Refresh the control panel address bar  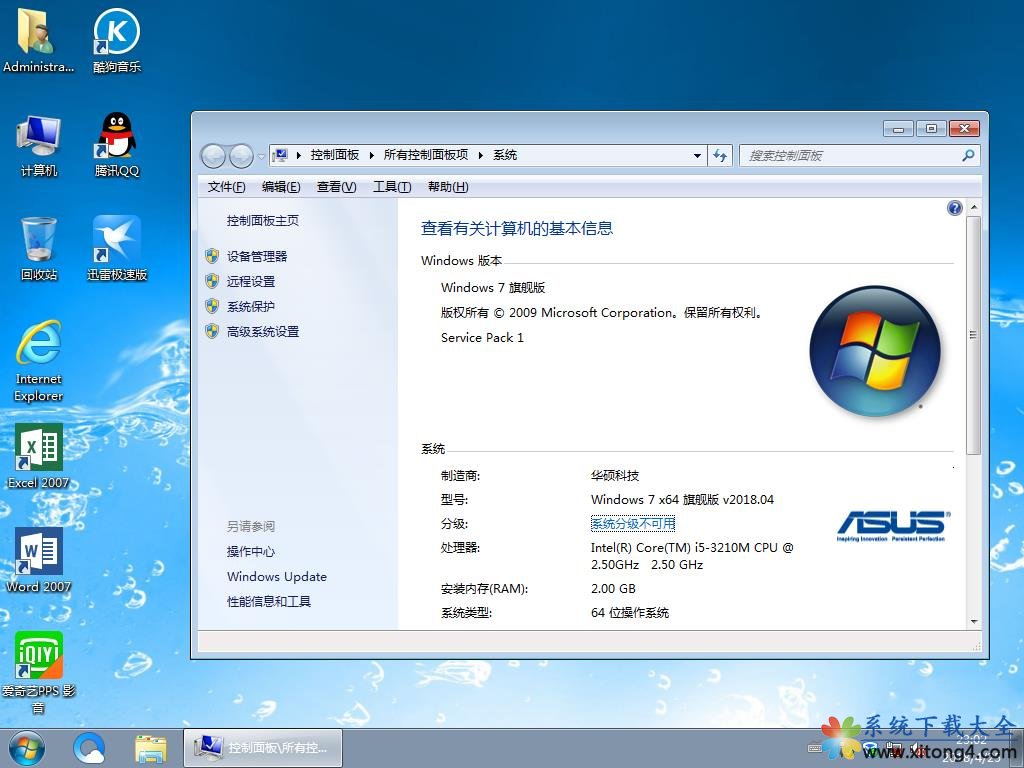coord(720,155)
